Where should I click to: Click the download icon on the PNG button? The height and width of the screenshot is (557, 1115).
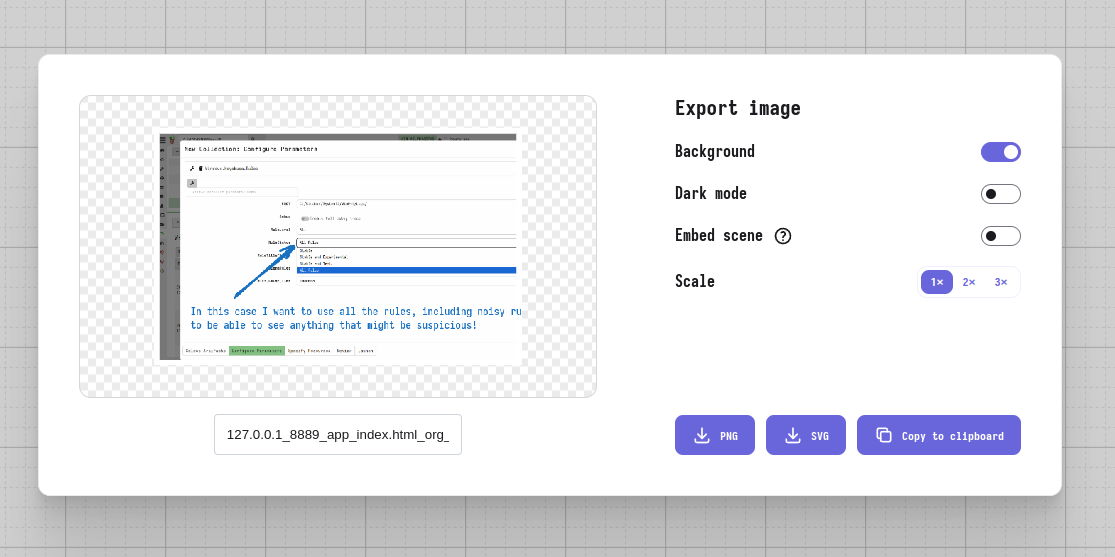[702, 435]
